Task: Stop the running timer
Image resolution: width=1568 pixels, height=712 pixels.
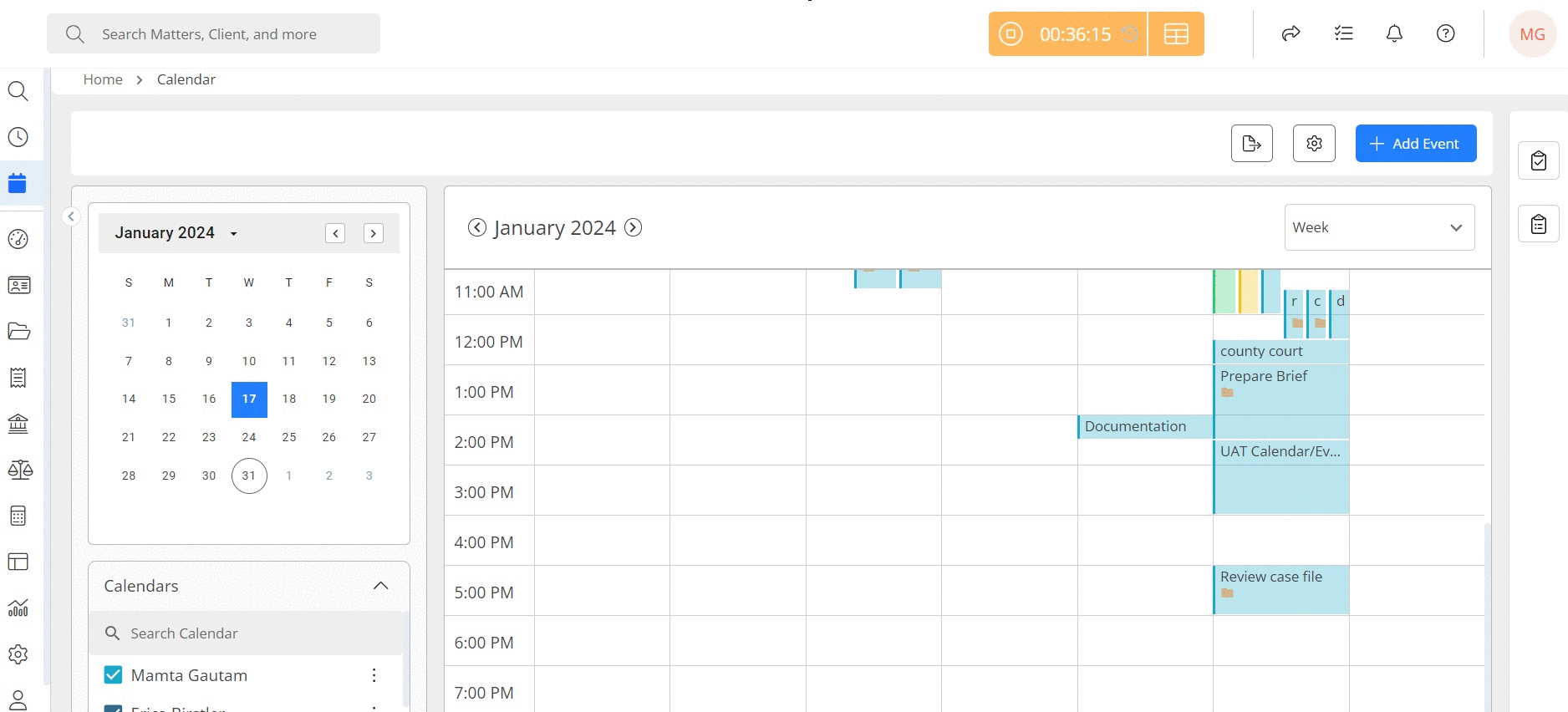Action: point(1011,34)
